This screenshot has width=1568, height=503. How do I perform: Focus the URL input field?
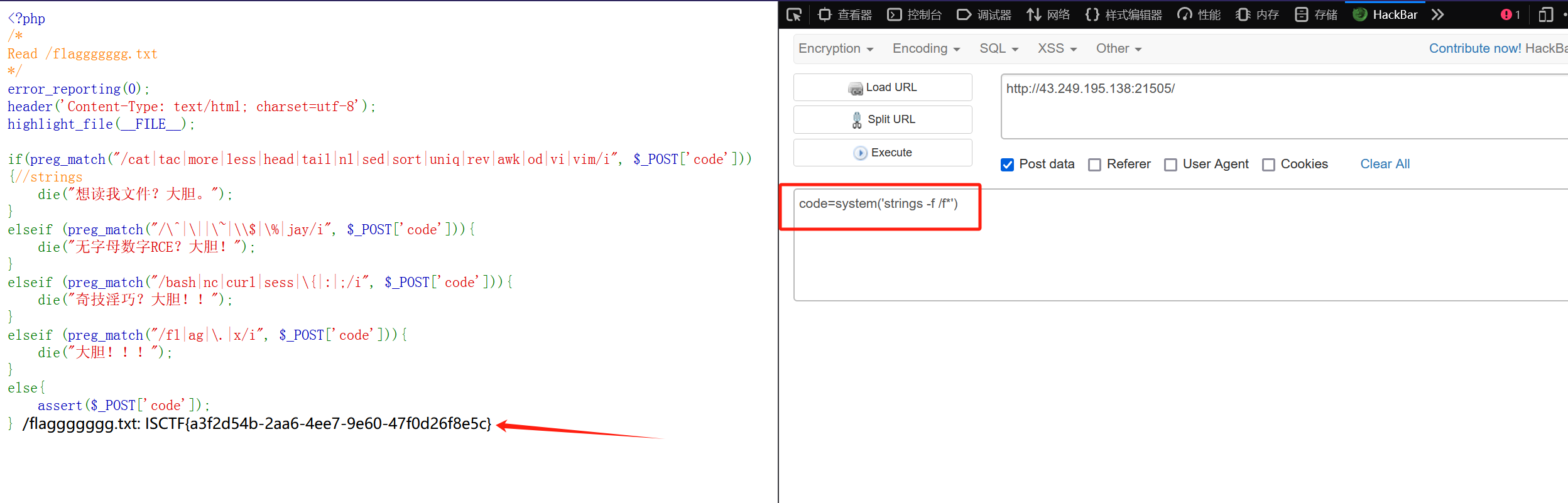point(1284,106)
